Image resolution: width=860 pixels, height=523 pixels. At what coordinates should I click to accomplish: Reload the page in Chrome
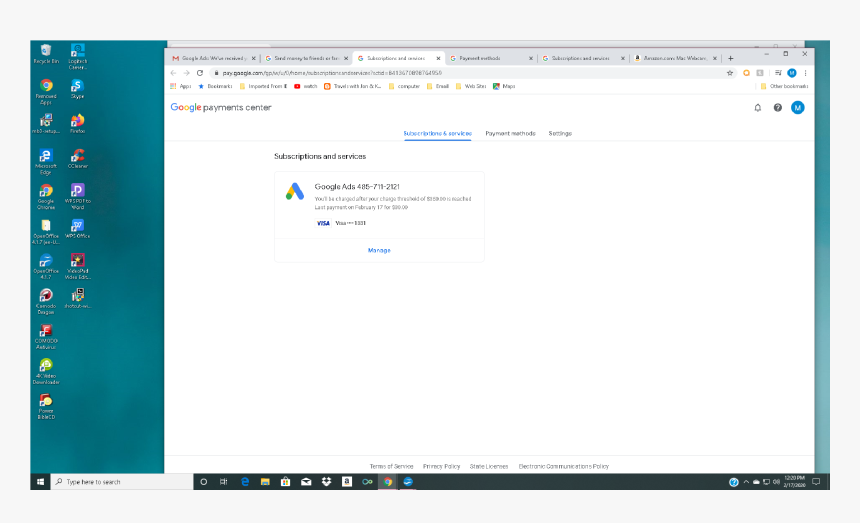click(x=200, y=73)
